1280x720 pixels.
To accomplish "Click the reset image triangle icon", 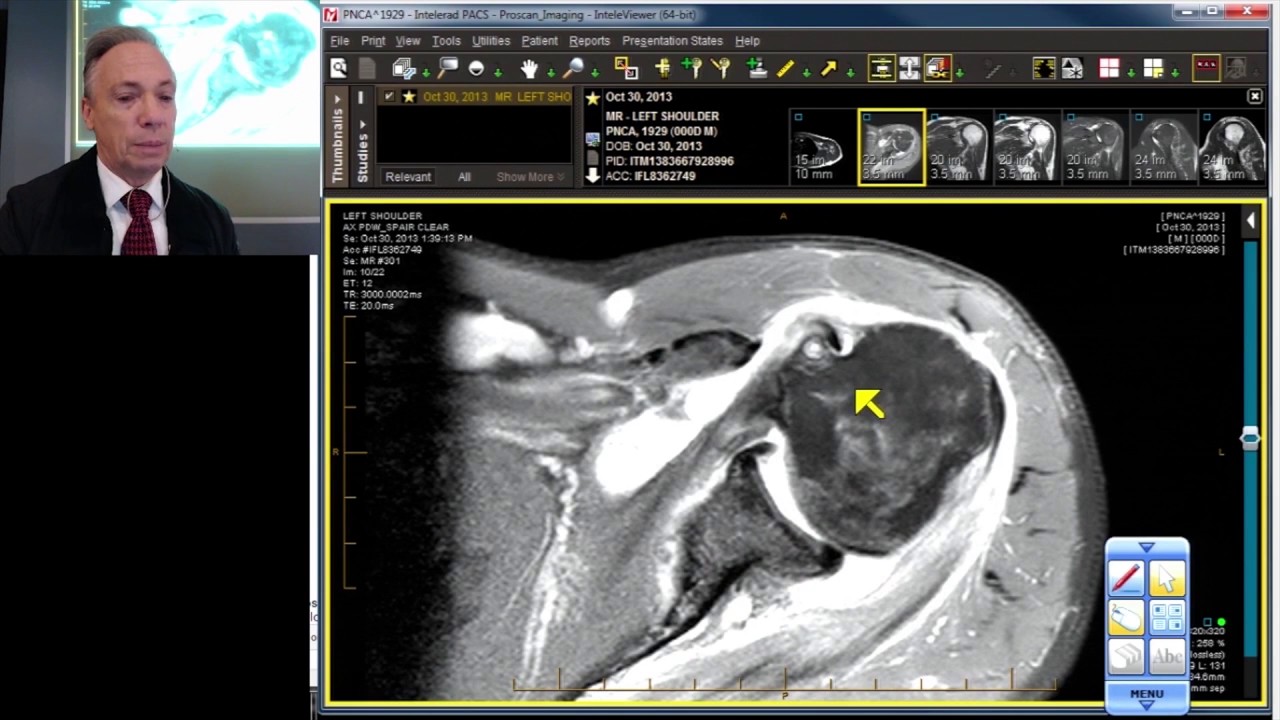I will (1072, 68).
